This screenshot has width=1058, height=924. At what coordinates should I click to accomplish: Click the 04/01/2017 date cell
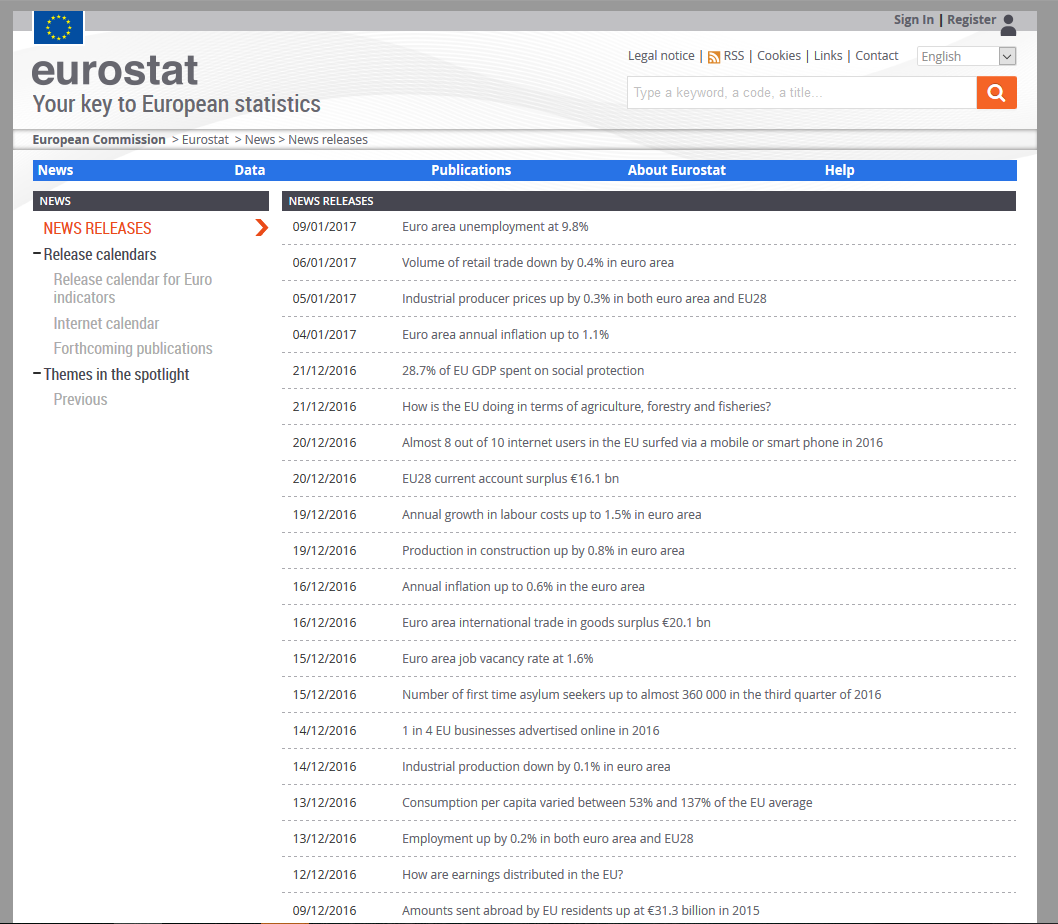coord(324,335)
